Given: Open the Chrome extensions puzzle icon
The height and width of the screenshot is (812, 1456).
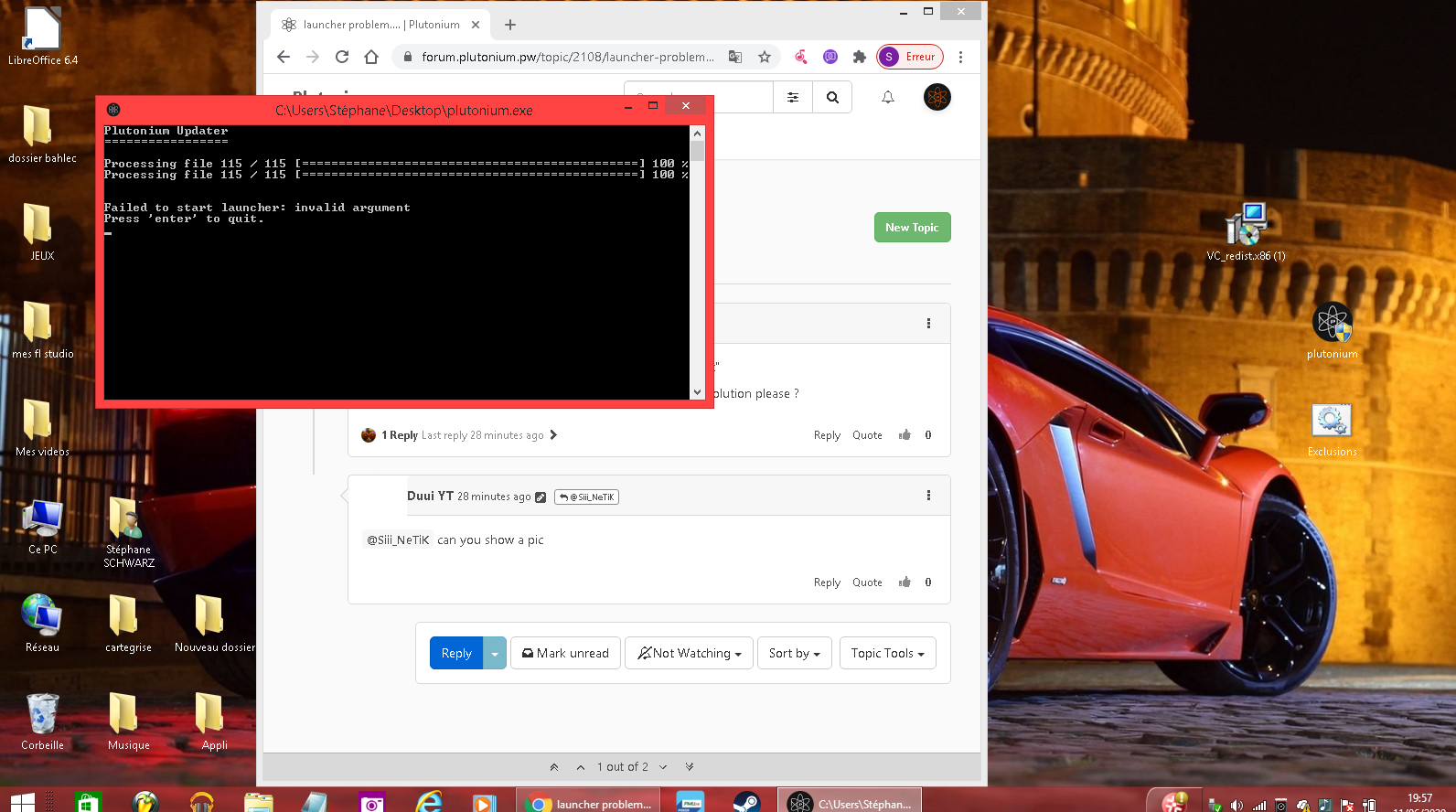Looking at the screenshot, I should pyautogui.click(x=859, y=57).
